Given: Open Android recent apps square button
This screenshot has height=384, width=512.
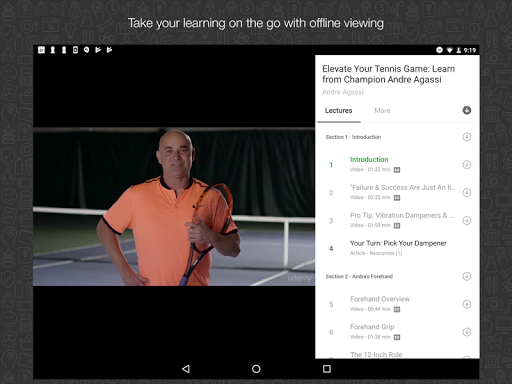Looking at the screenshot, I should point(327,369).
